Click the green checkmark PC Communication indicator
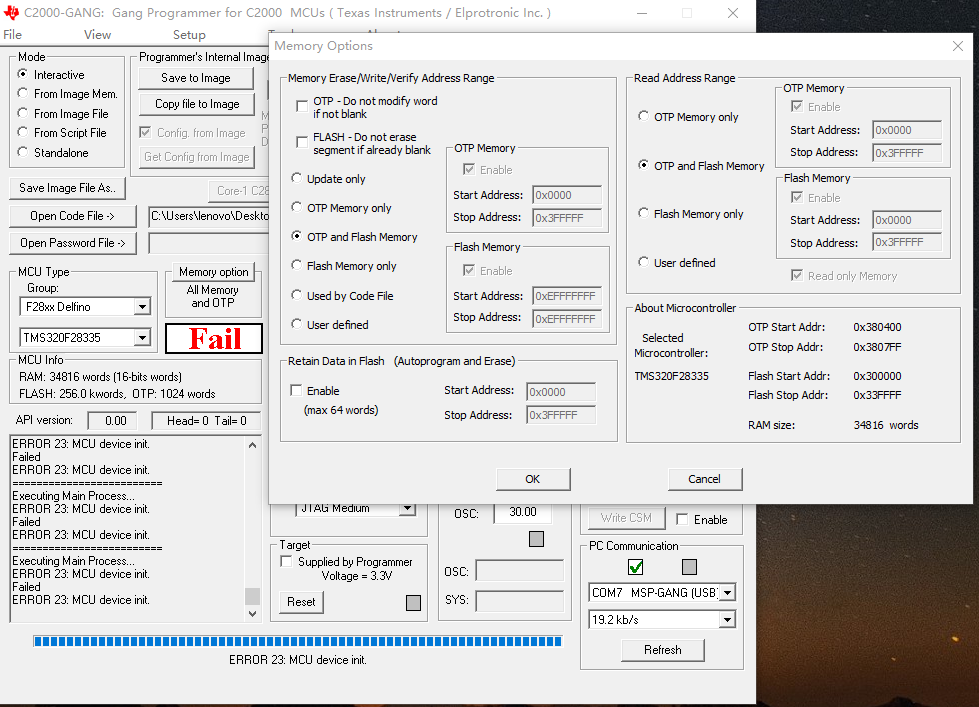The height and width of the screenshot is (707, 979). click(x=636, y=567)
